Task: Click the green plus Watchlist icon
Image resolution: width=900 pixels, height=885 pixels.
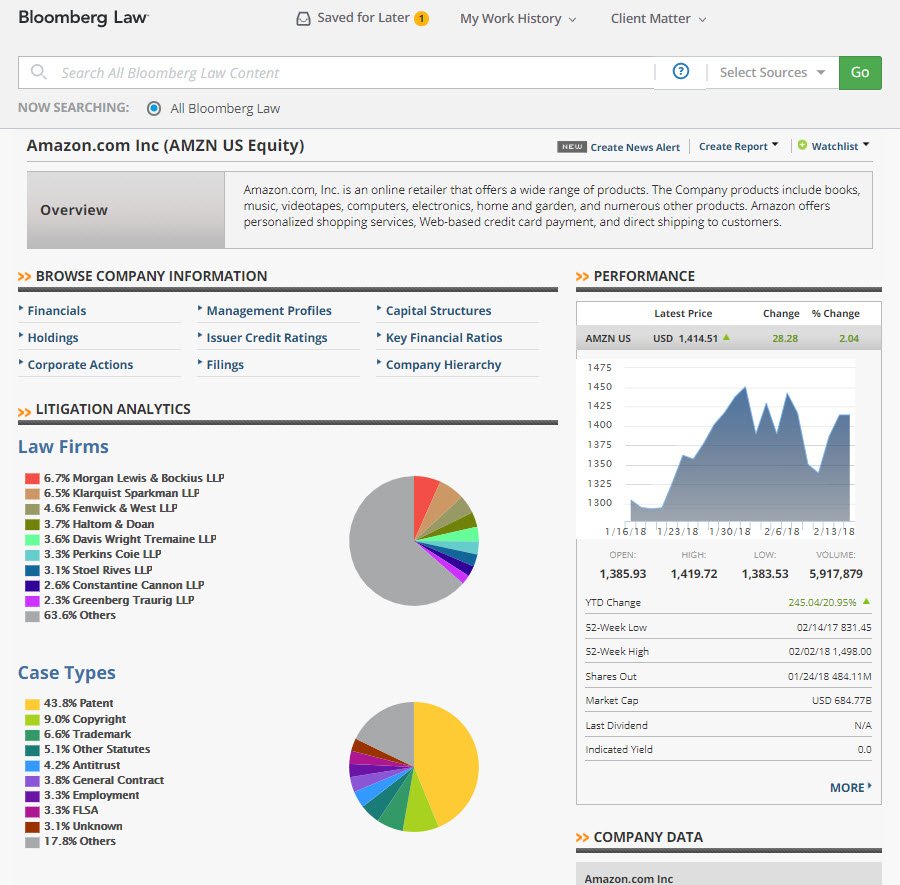Action: point(802,145)
